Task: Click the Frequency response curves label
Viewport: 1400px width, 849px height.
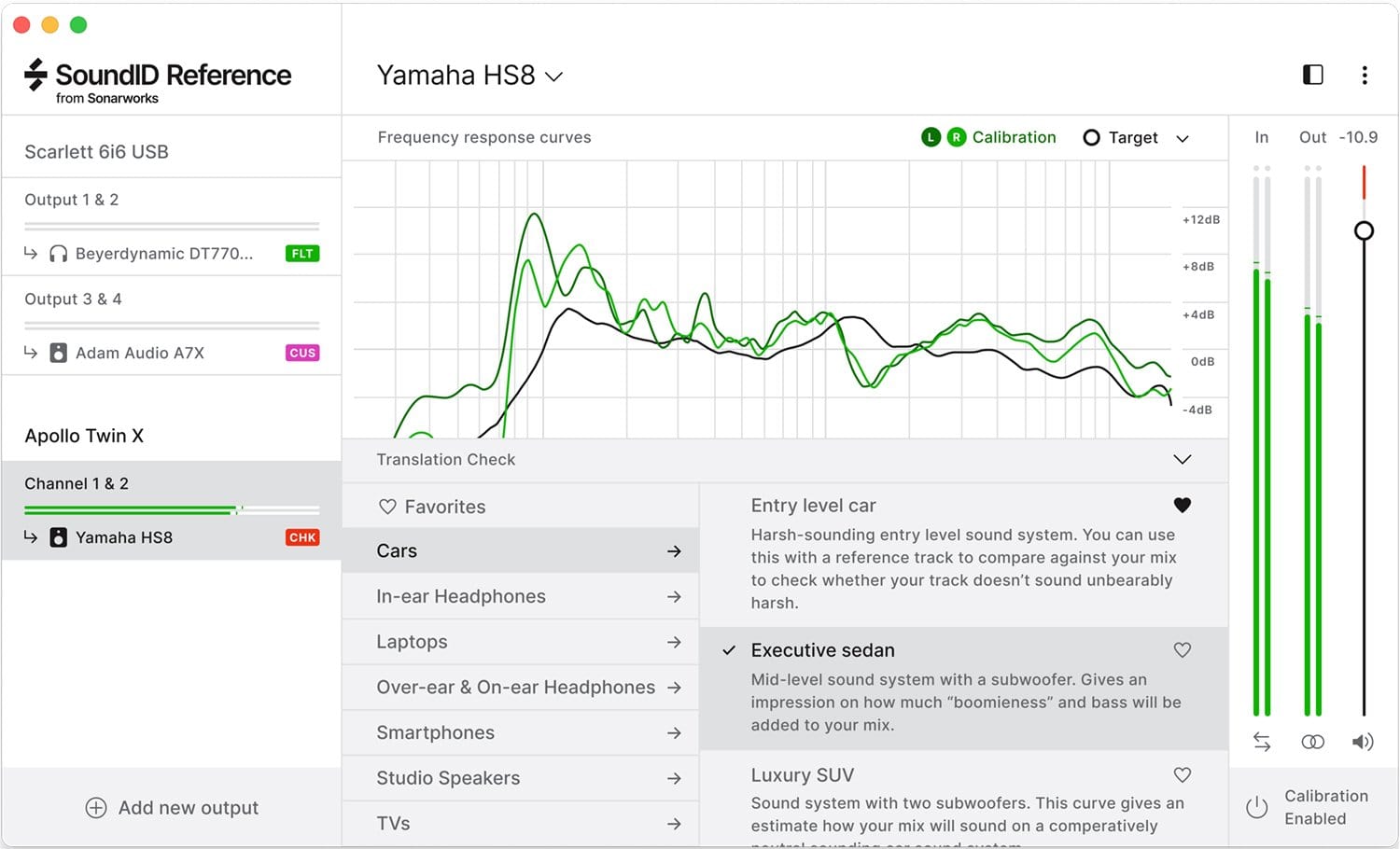Action: (484, 137)
